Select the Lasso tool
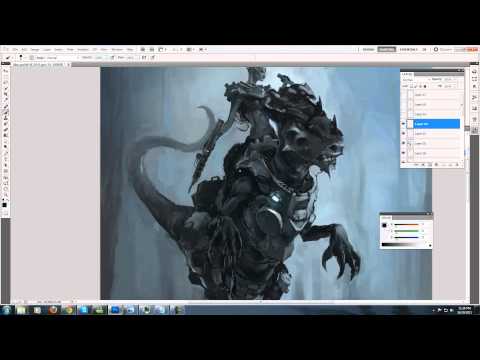 (x=5, y=82)
